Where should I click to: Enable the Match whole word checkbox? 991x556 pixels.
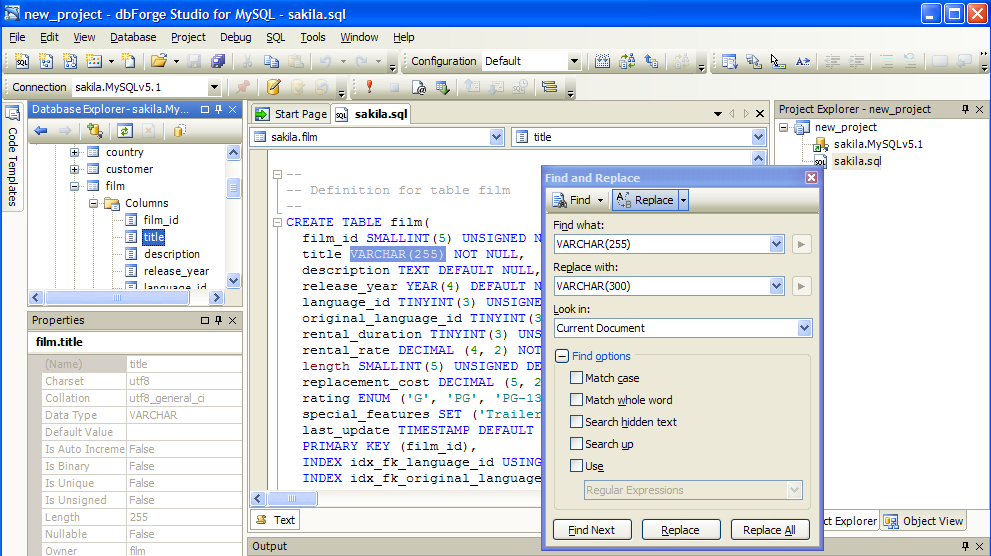click(576, 400)
